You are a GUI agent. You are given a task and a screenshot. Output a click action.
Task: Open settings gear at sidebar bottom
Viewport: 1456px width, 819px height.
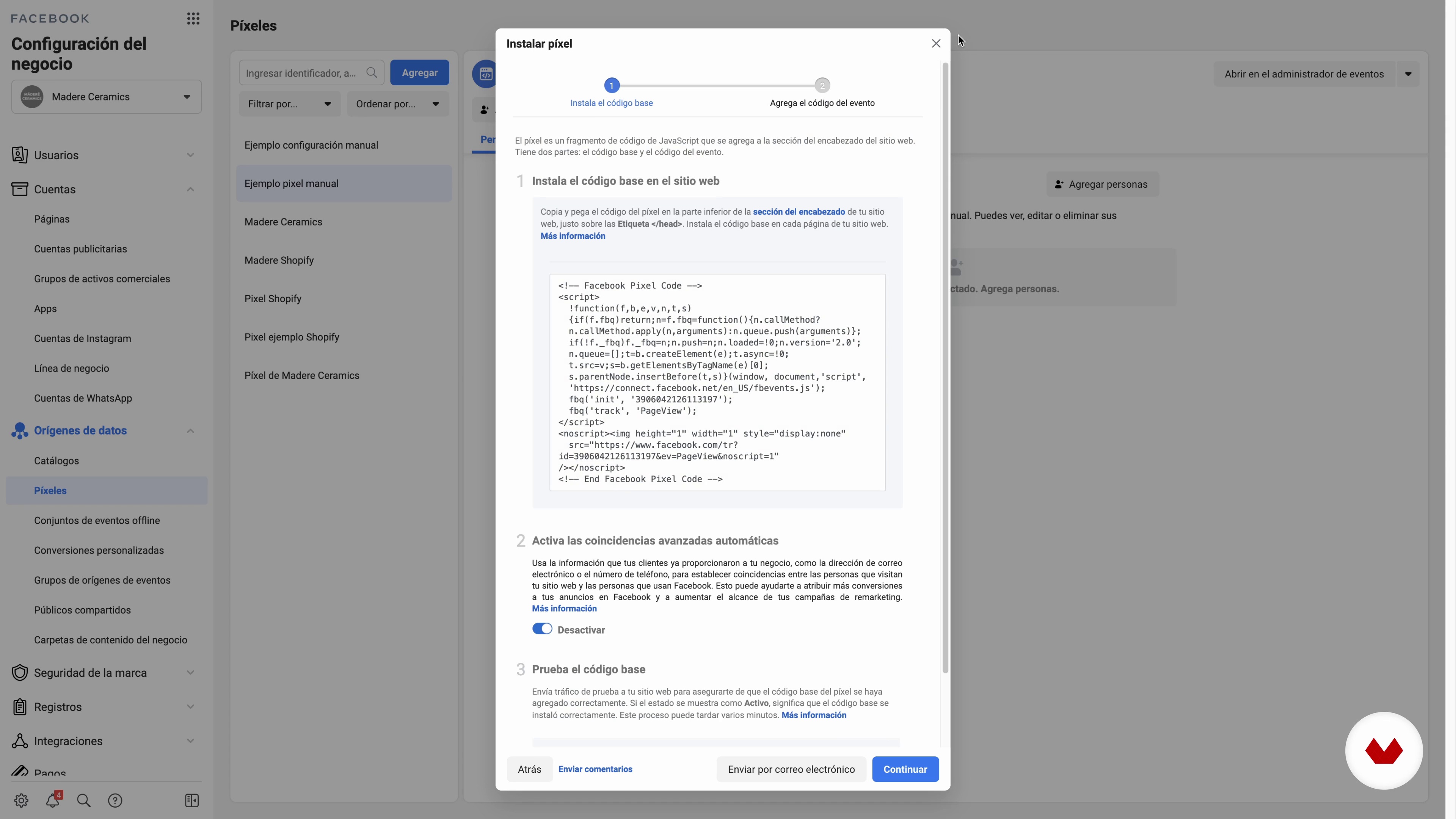[22, 800]
